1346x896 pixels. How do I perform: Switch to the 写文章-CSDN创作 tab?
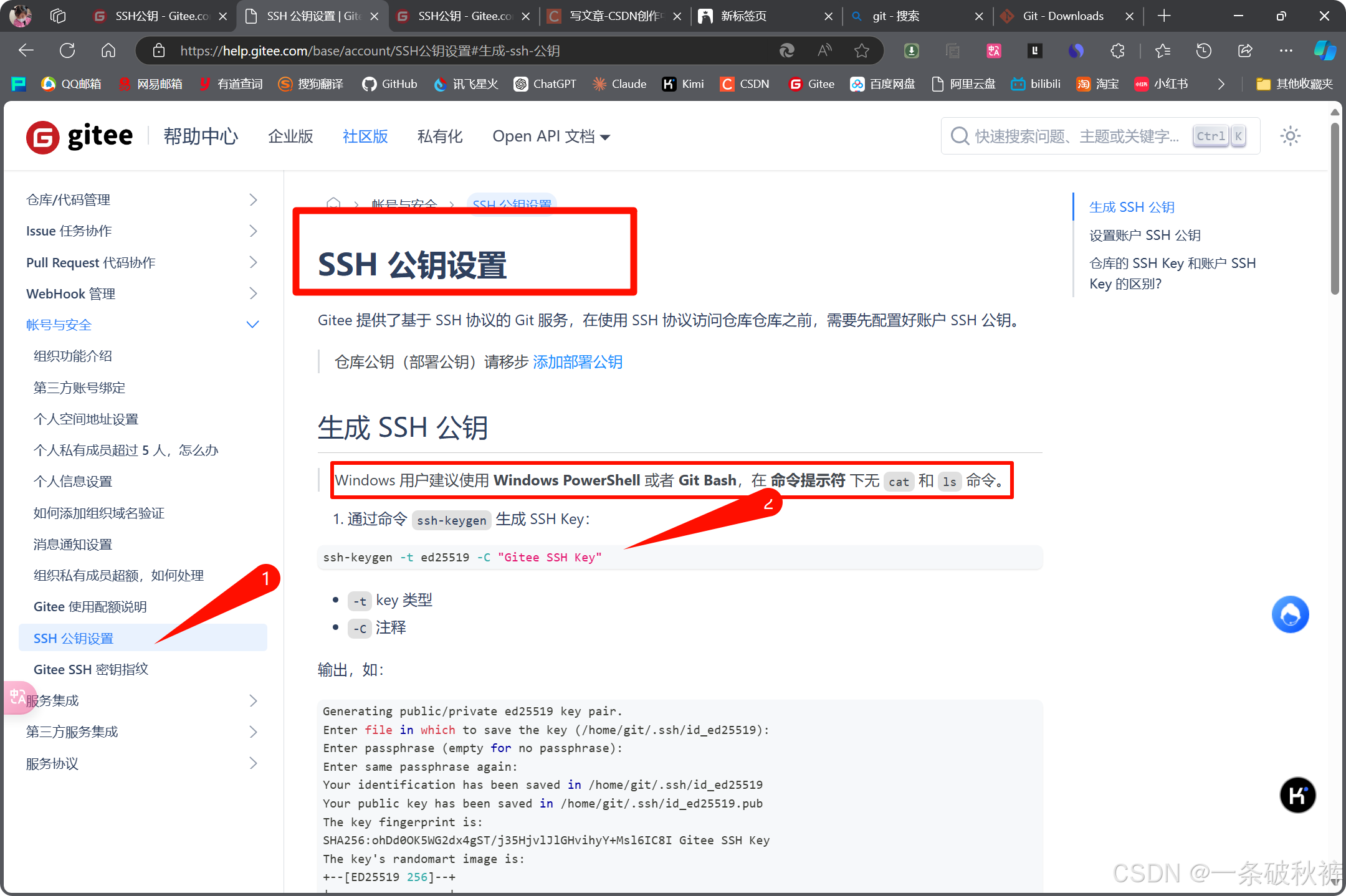[614, 16]
